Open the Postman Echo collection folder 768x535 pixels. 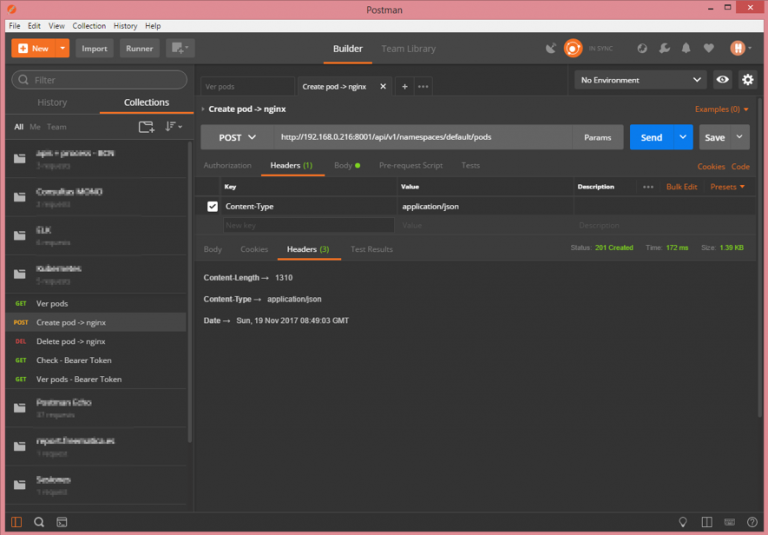coord(96,408)
